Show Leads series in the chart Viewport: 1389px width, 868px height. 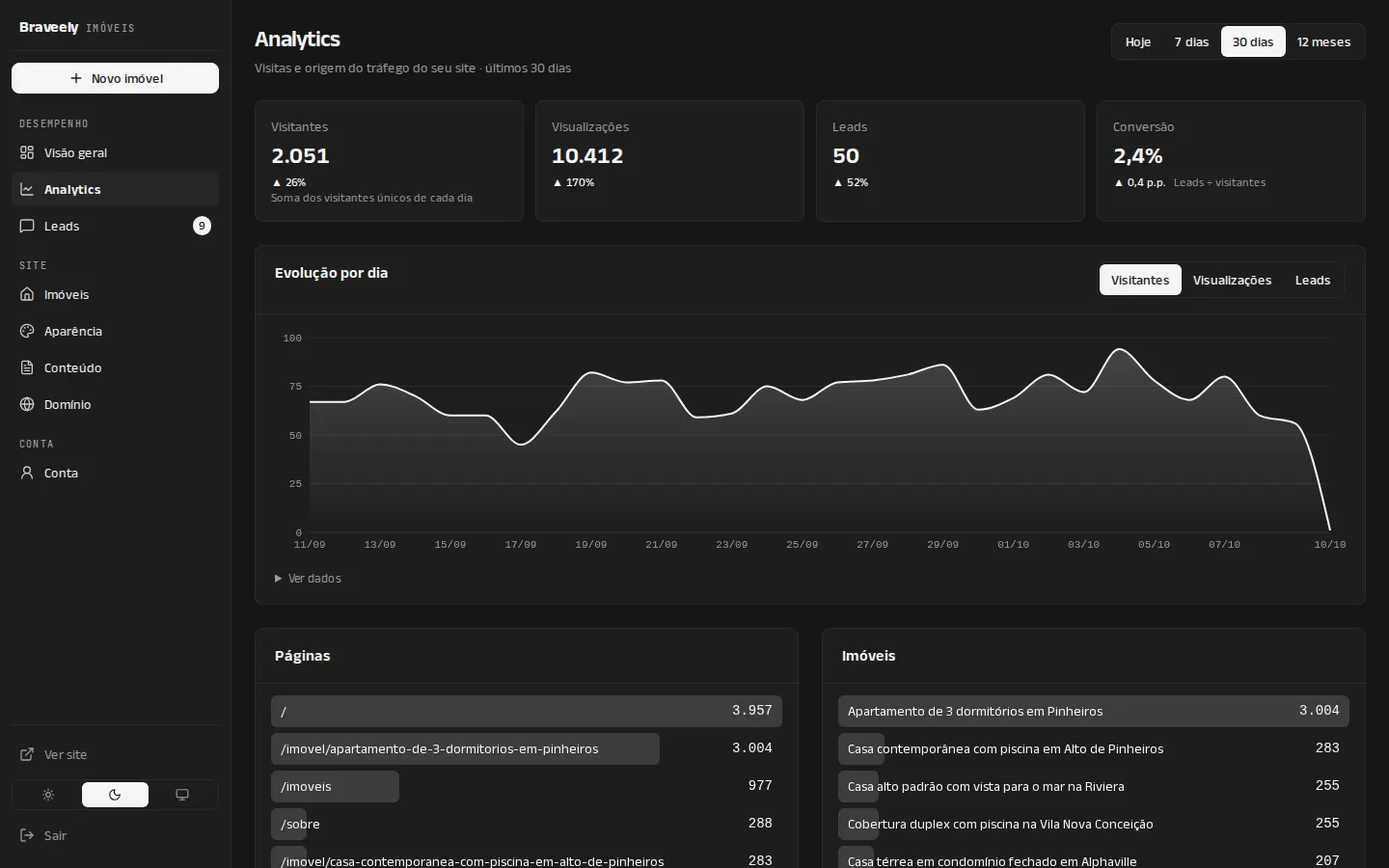pos(1313,280)
